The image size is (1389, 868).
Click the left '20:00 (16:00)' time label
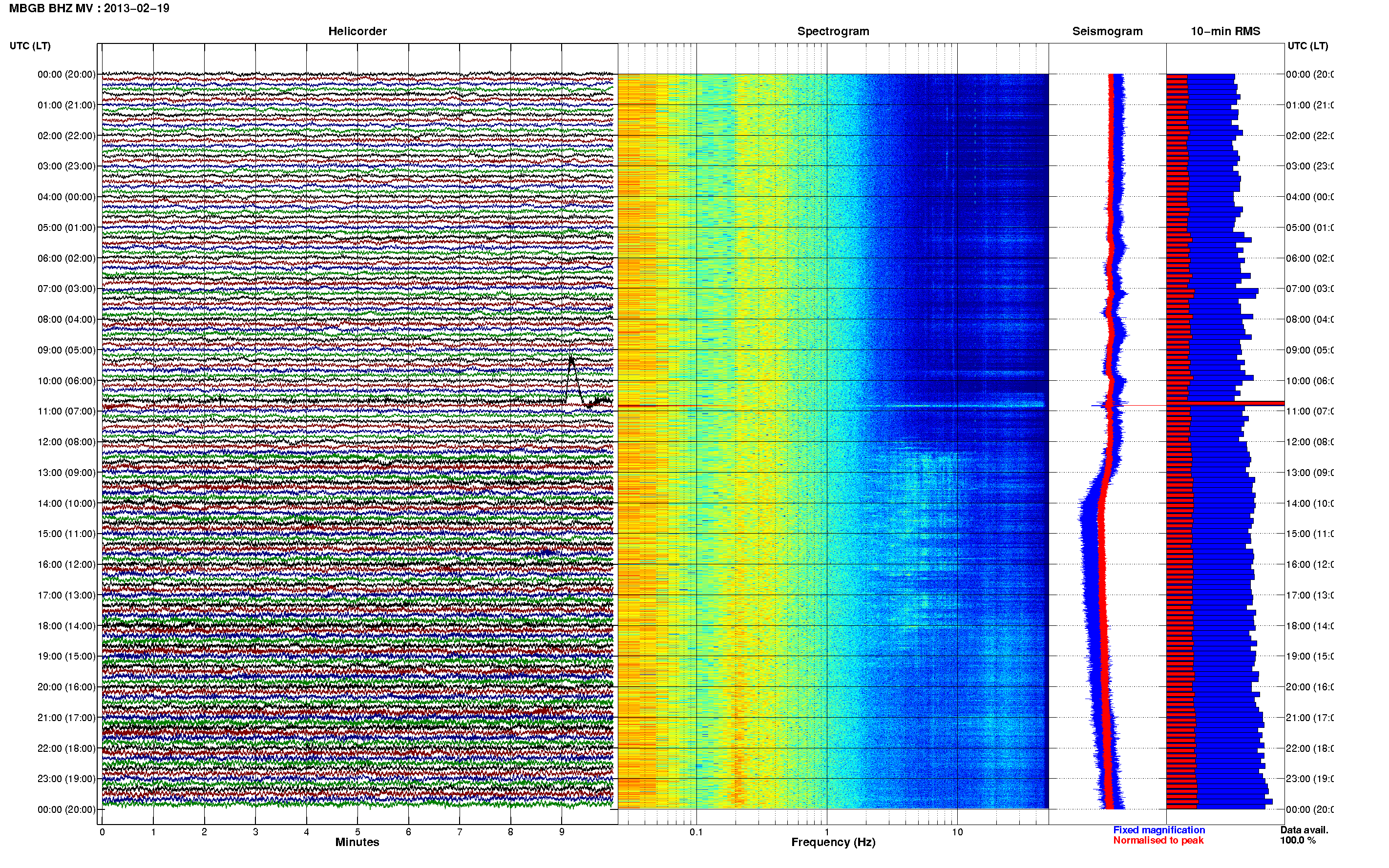[66, 687]
